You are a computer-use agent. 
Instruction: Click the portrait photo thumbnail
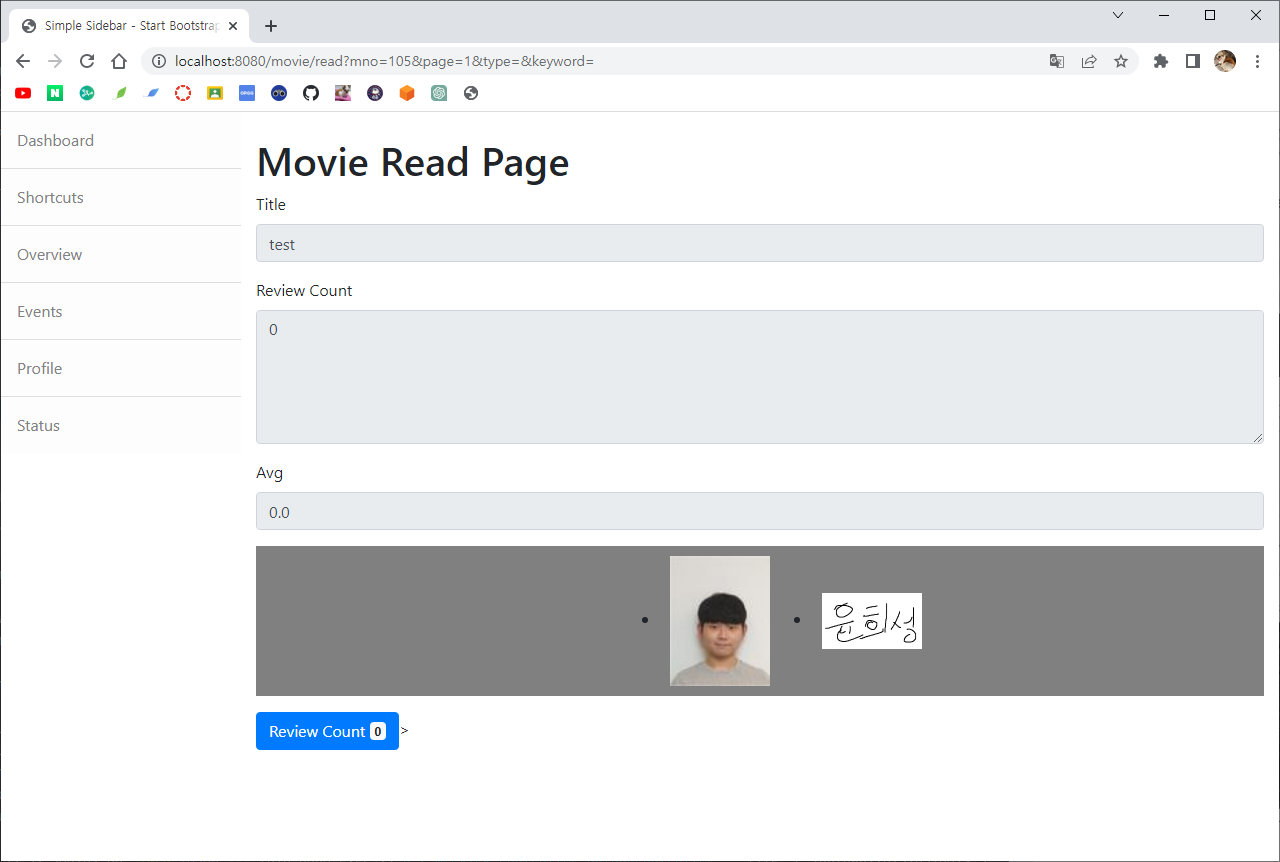click(x=720, y=621)
